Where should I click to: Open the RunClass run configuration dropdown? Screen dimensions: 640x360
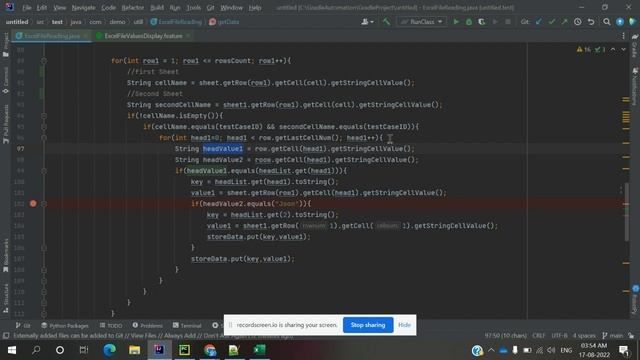coord(422,22)
